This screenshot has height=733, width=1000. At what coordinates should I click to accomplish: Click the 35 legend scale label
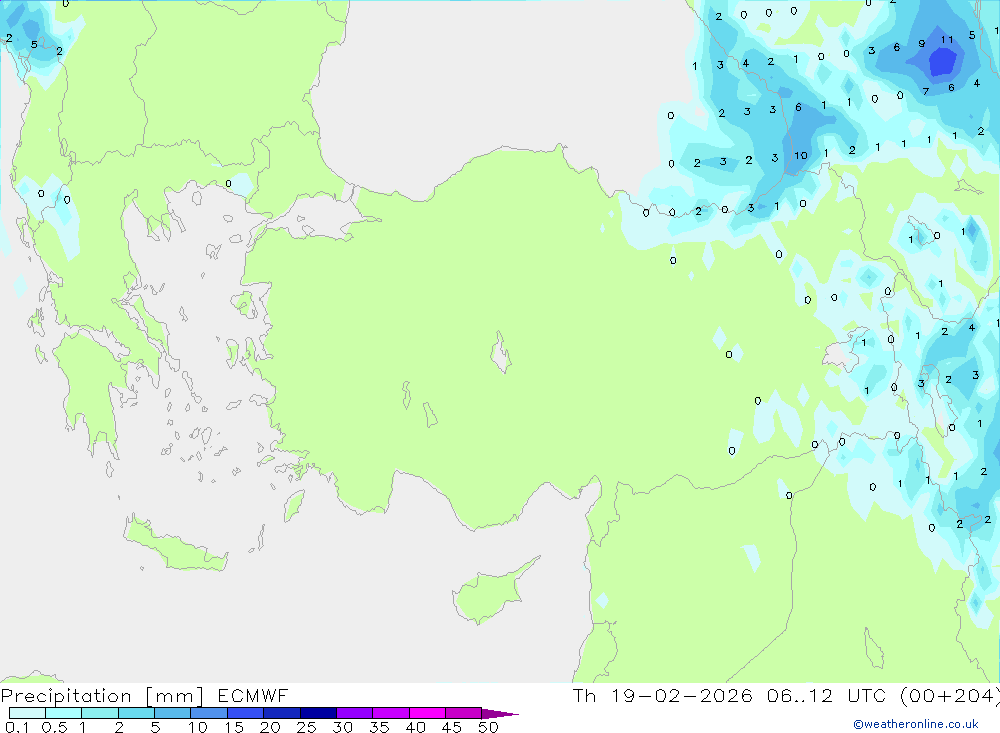tap(379, 727)
